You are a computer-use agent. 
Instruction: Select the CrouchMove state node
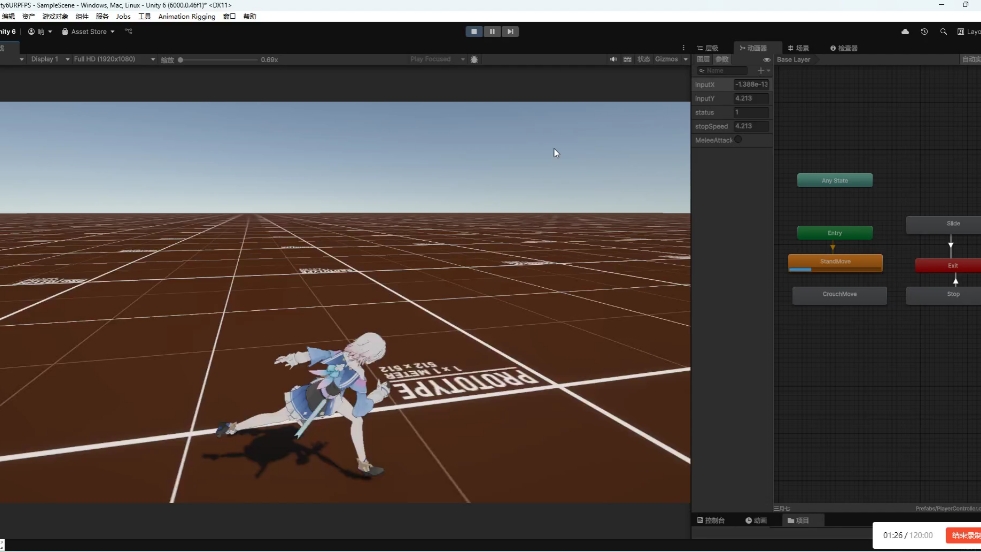840,295
